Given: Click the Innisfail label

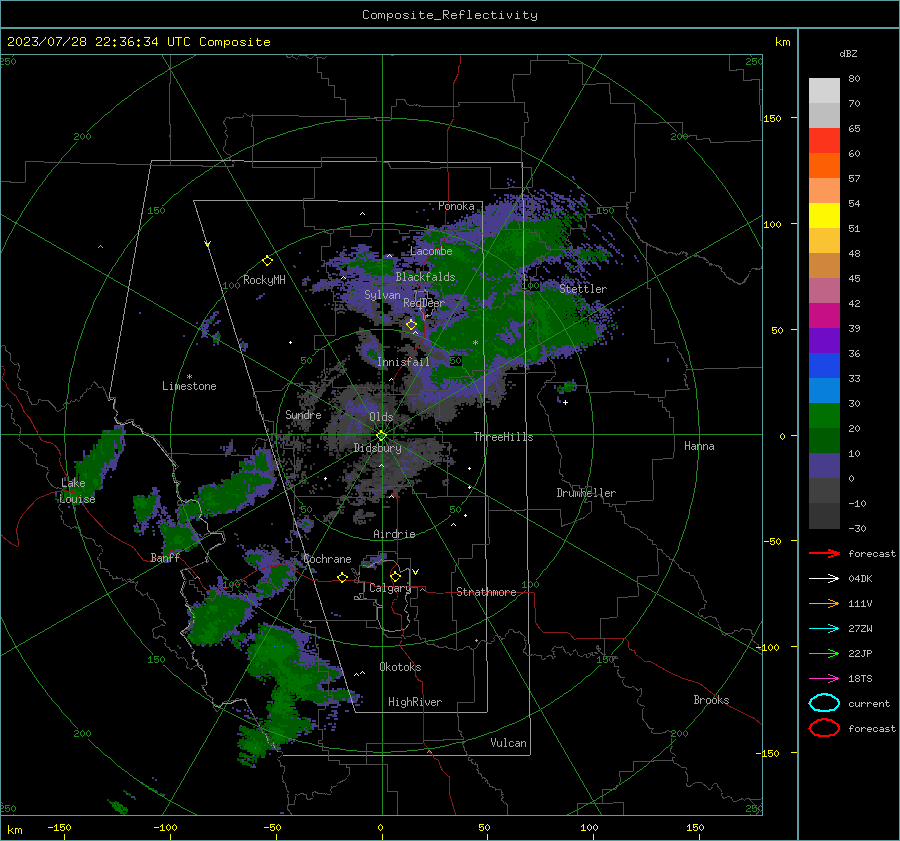Looking at the screenshot, I should (403, 362).
